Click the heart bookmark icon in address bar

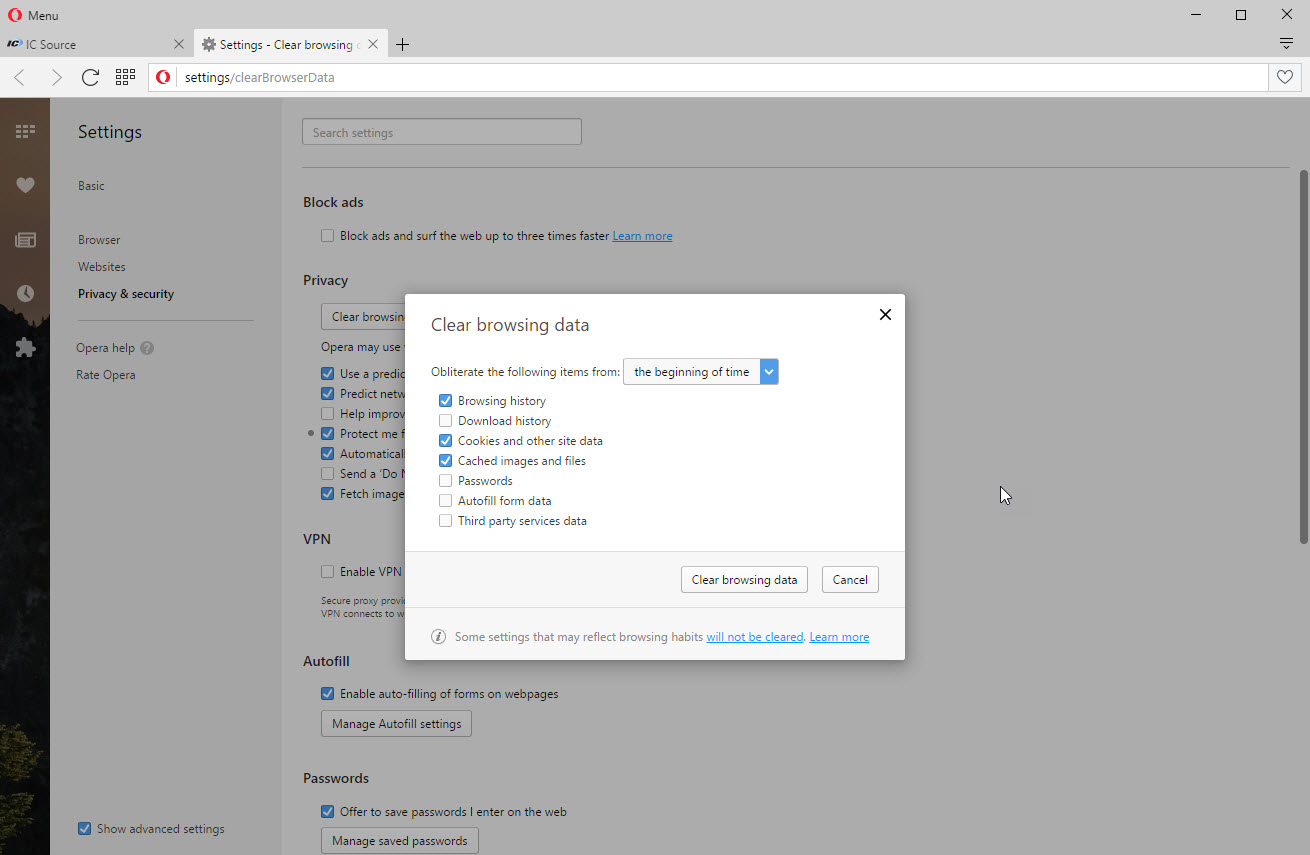(x=1285, y=77)
